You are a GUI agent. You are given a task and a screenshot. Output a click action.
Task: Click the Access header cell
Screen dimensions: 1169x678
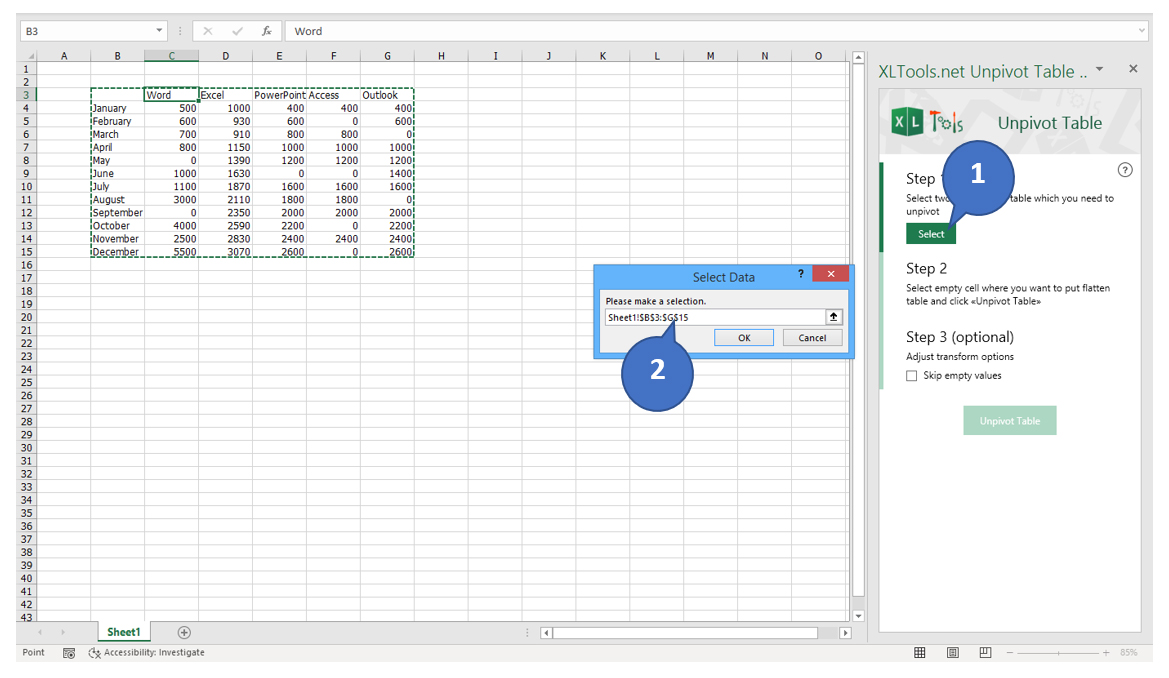333,95
